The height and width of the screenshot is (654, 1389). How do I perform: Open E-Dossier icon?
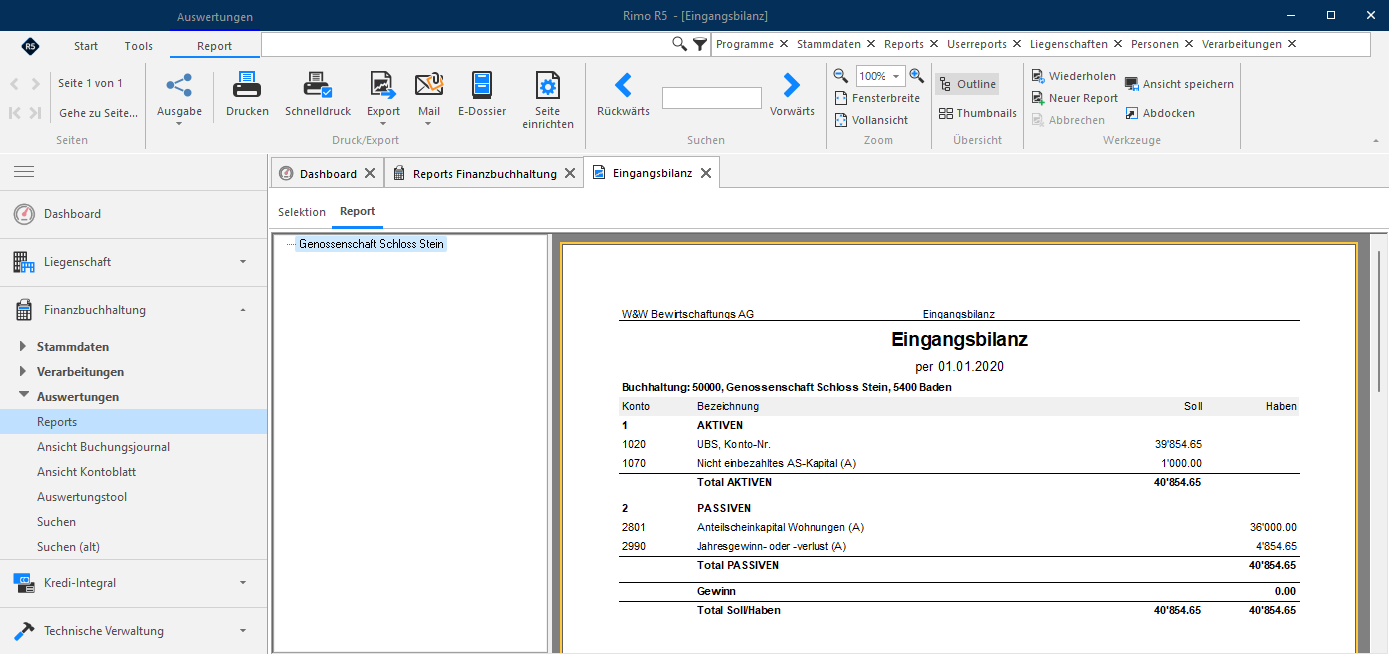[x=482, y=86]
